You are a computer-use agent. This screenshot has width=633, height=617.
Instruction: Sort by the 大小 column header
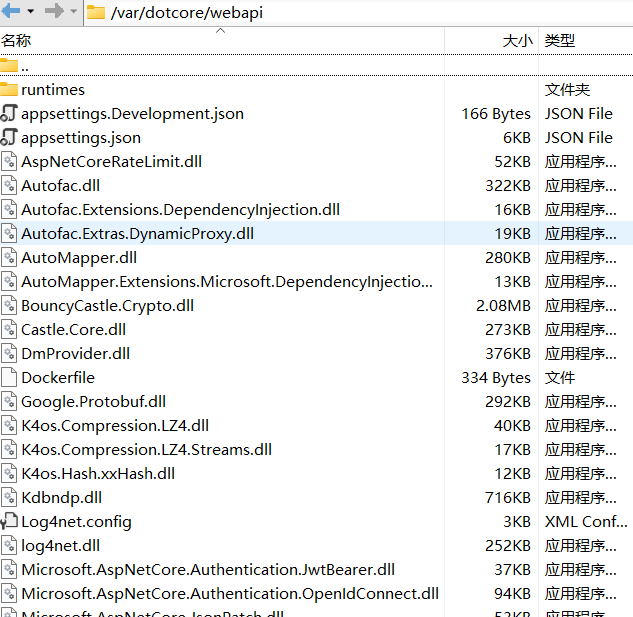pos(518,40)
